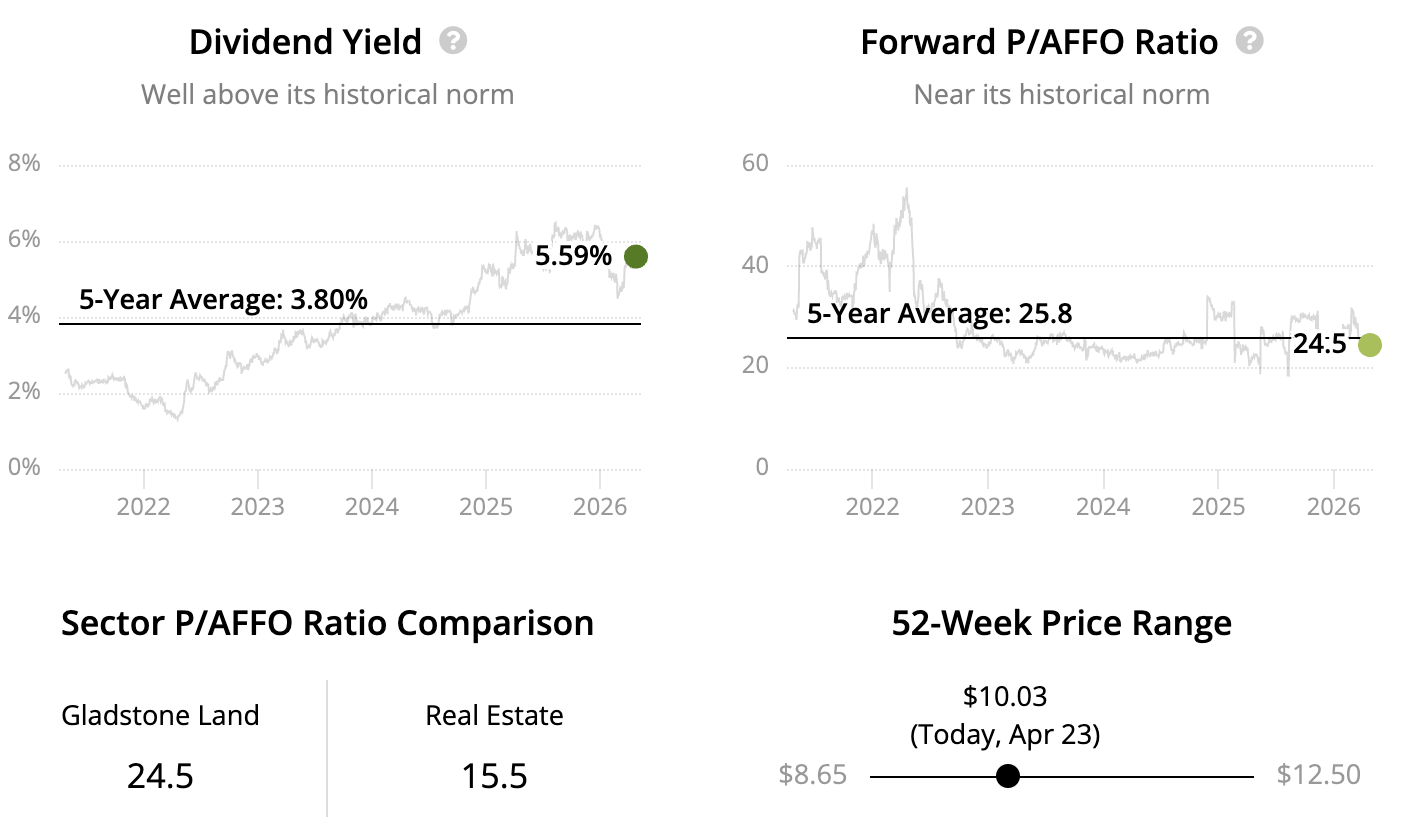1414x830 pixels.
Task: Click the 52-Week Price Range heading
Action: pos(1061,623)
